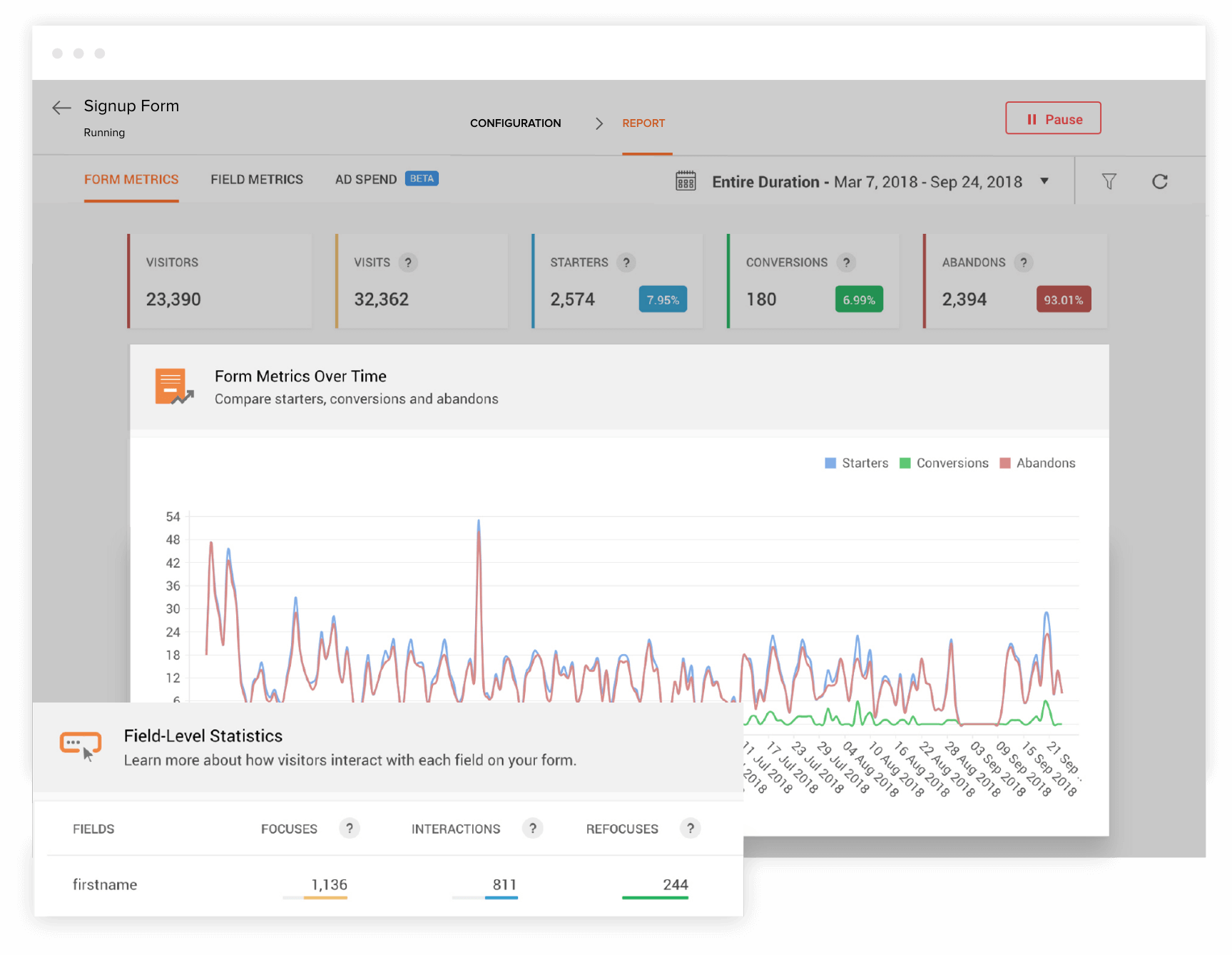Open help icon next to Starters
The height and width of the screenshot is (955, 1232).
[x=626, y=262]
